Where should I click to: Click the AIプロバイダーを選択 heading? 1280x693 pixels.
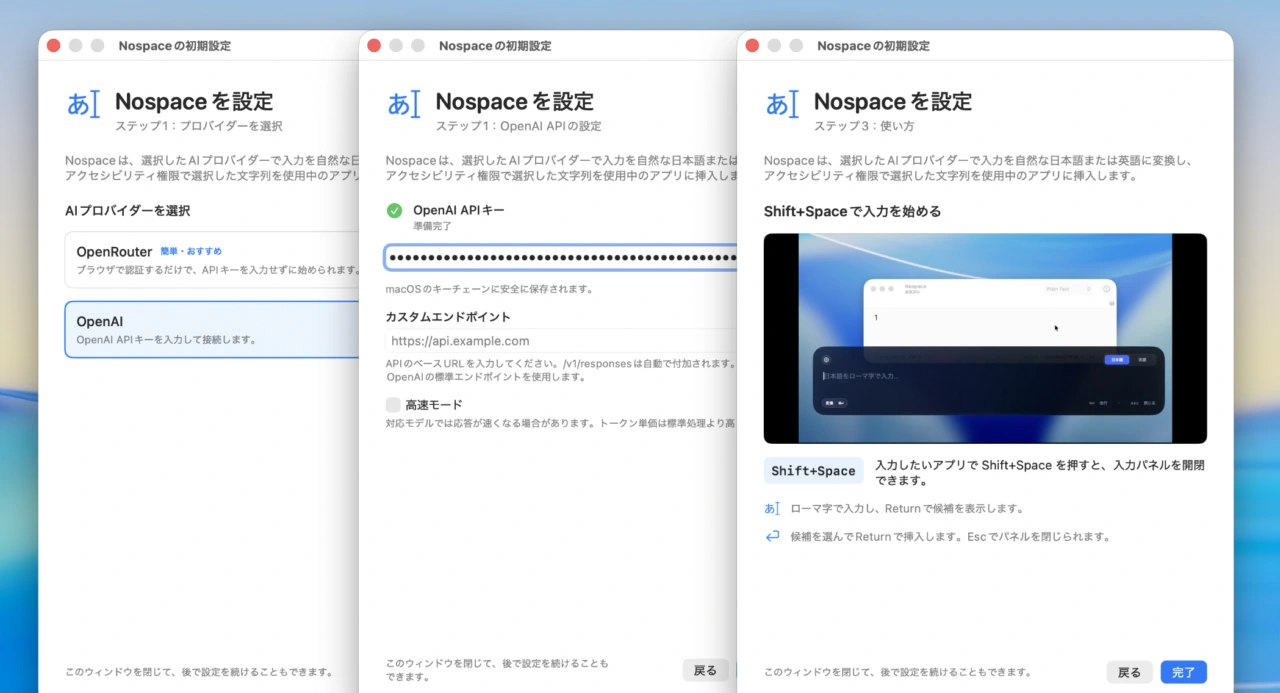point(128,211)
